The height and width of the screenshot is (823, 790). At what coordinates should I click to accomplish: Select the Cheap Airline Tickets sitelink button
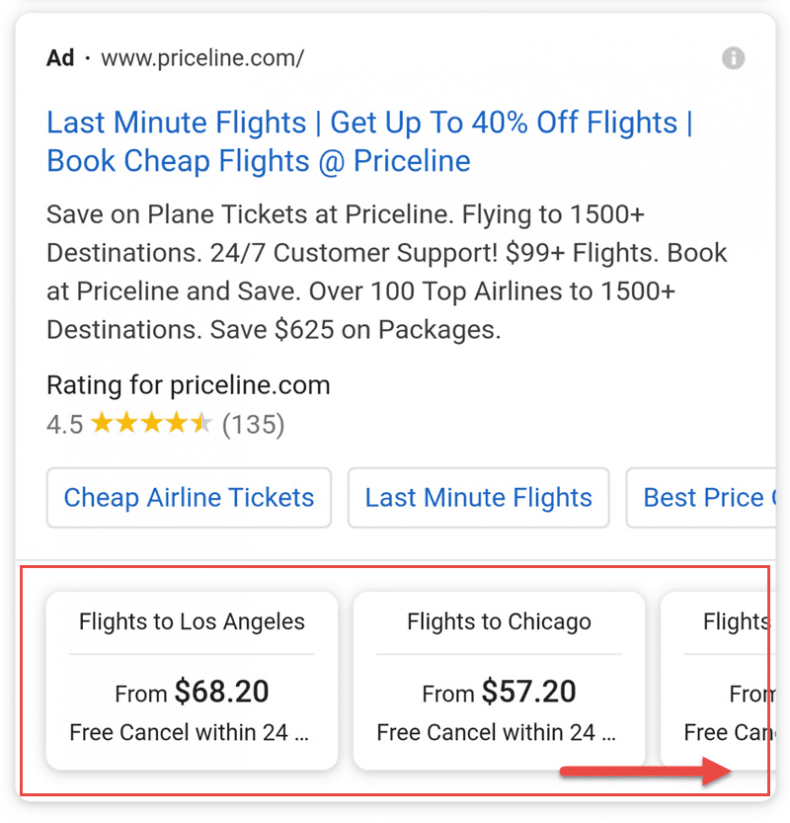(189, 497)
